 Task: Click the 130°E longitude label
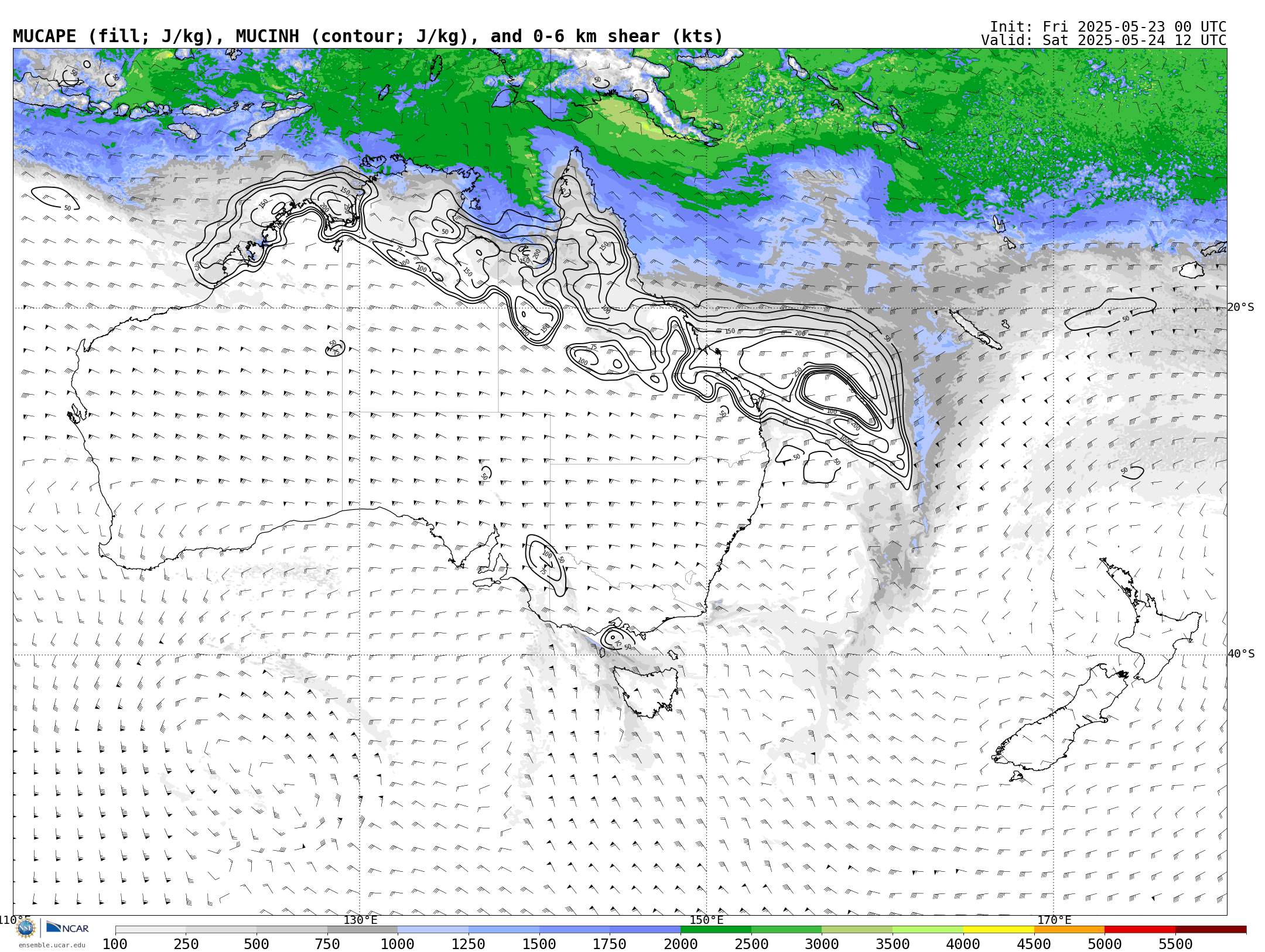click(x=360, y=920)
